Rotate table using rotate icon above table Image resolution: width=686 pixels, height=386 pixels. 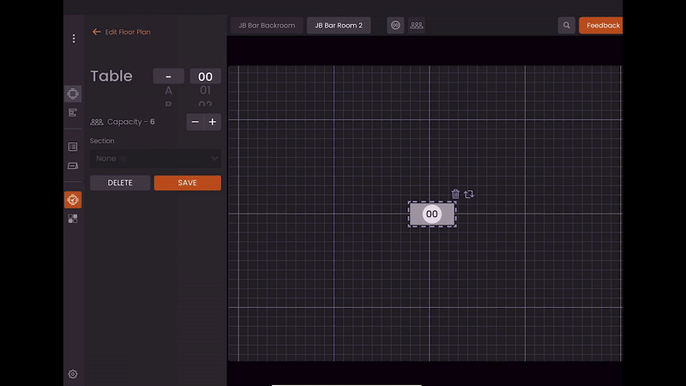tap(469, 194)
